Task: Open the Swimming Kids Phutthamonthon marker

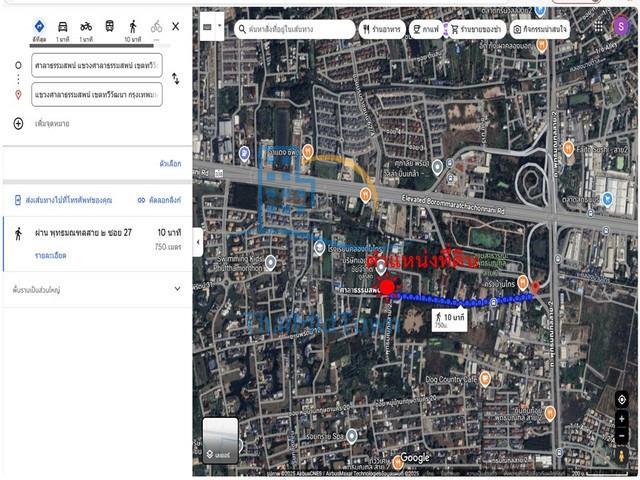Action: point(270,263)
